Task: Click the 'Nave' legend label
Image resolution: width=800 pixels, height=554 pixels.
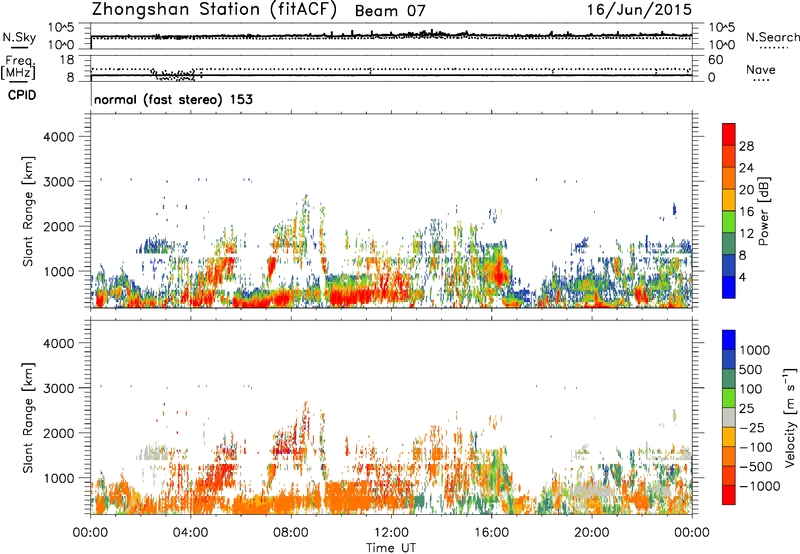Action: [760, 69]
